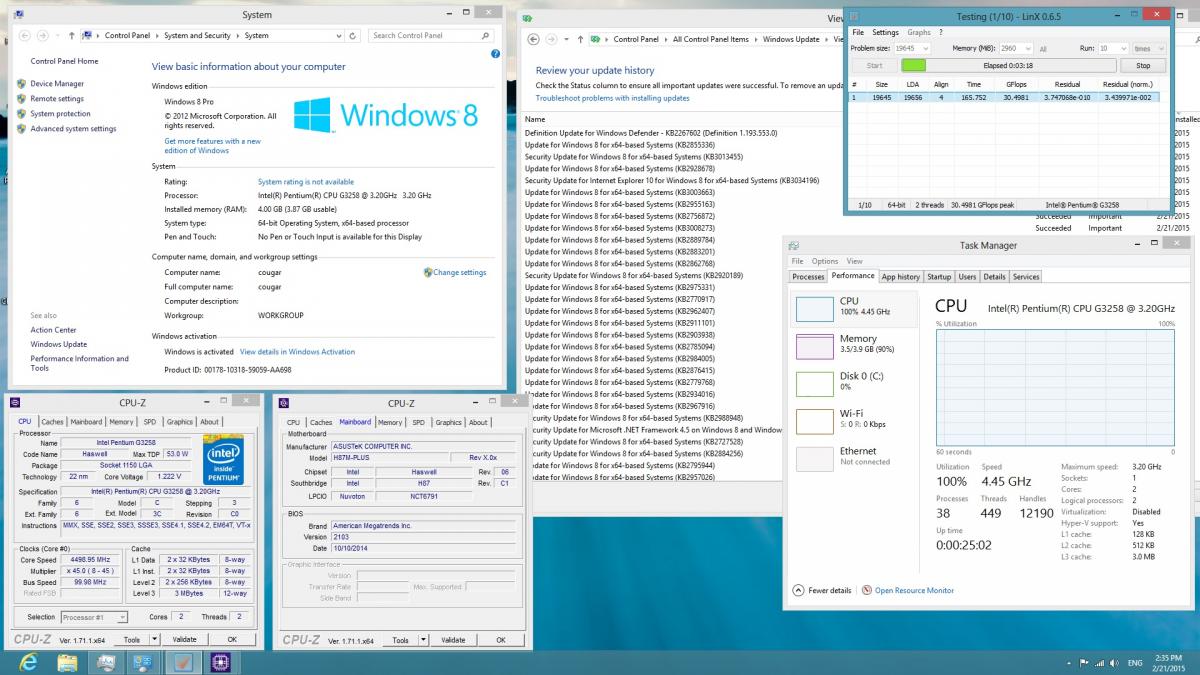Click the GFlops column header in LinX
The image size is (1200, 675).
pos(1016,84)
